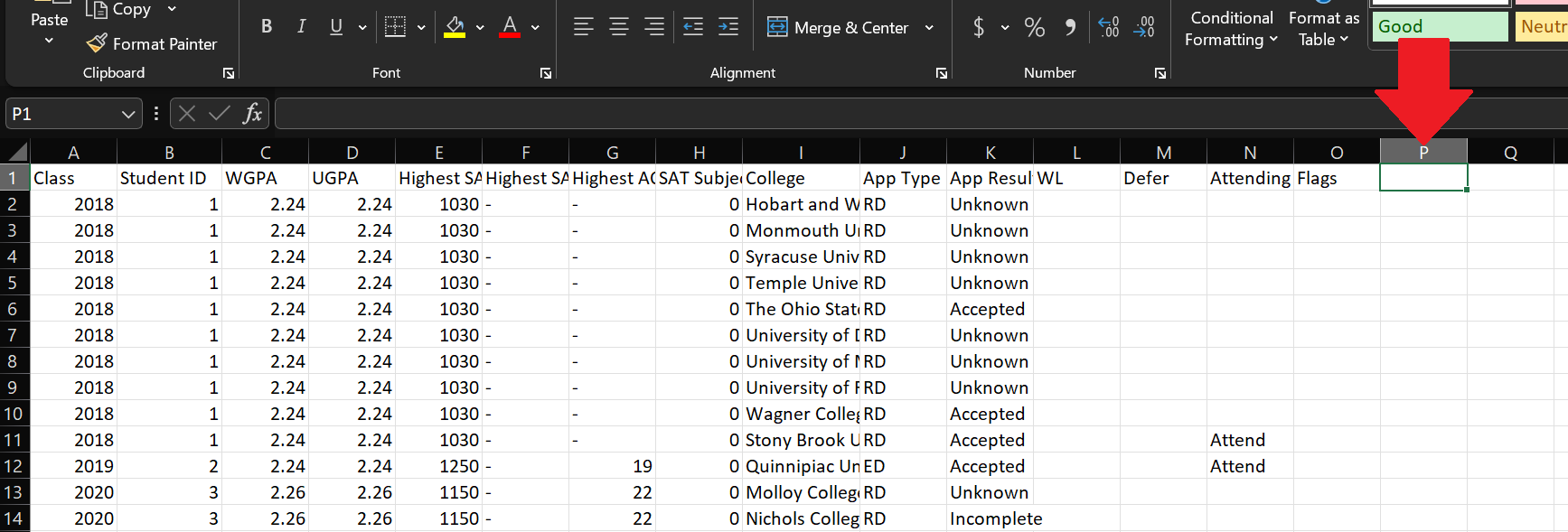Decrease the cell indent
Viewport: 1568px width, 532px height.
click(x=693, y=27)
